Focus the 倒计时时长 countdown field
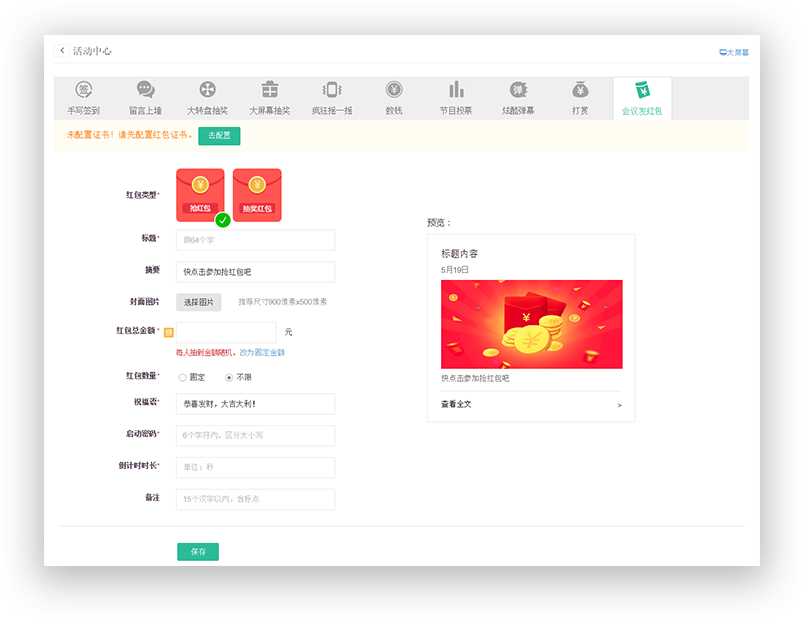 (x=255, y=467)
